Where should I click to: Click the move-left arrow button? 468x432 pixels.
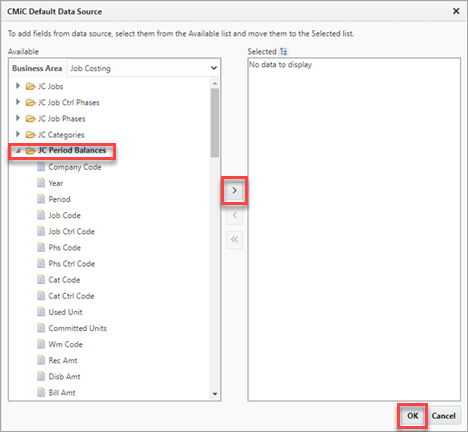click(x=234, y=215)
